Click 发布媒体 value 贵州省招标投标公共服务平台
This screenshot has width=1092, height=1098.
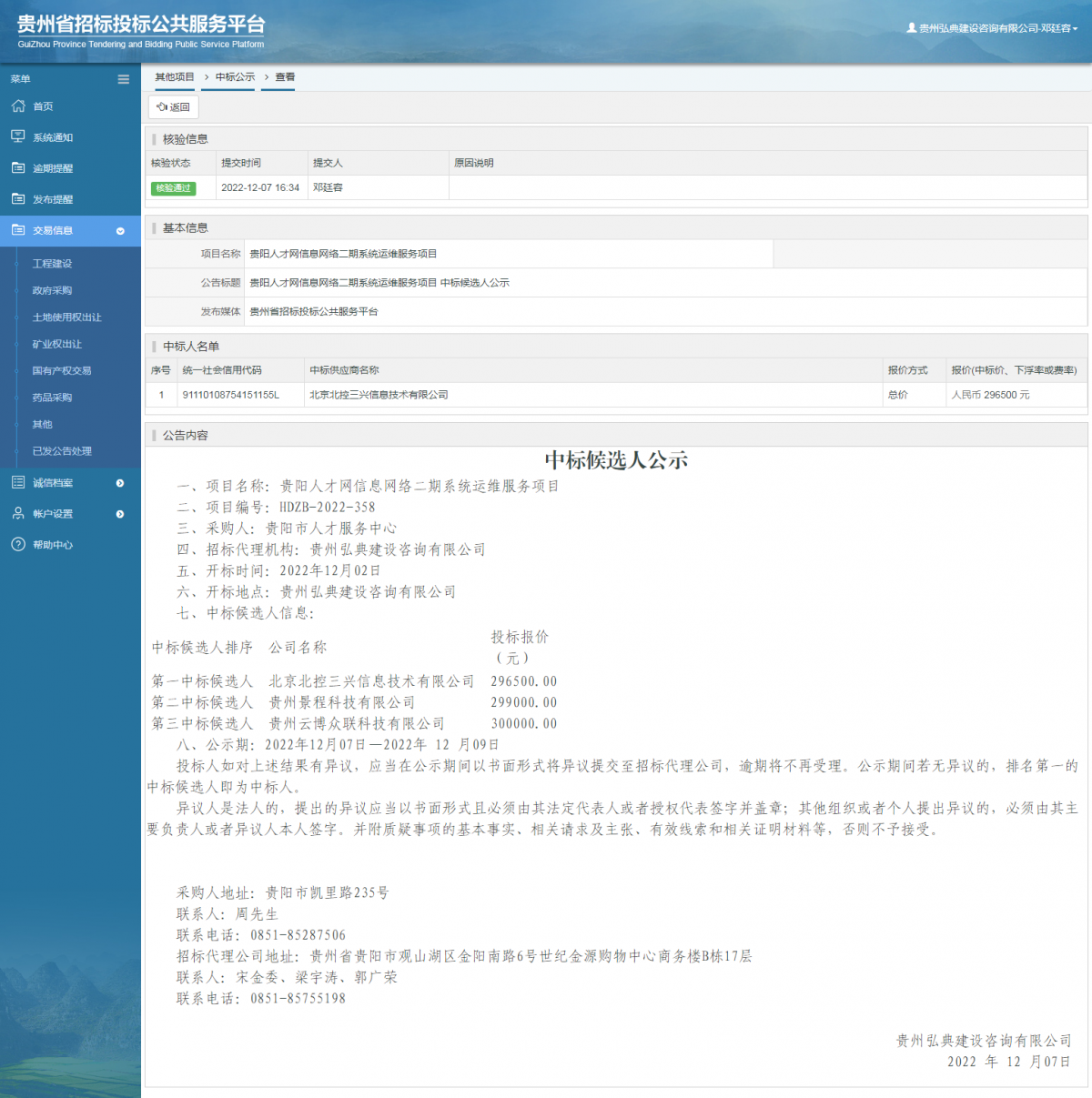click(313, 311)
